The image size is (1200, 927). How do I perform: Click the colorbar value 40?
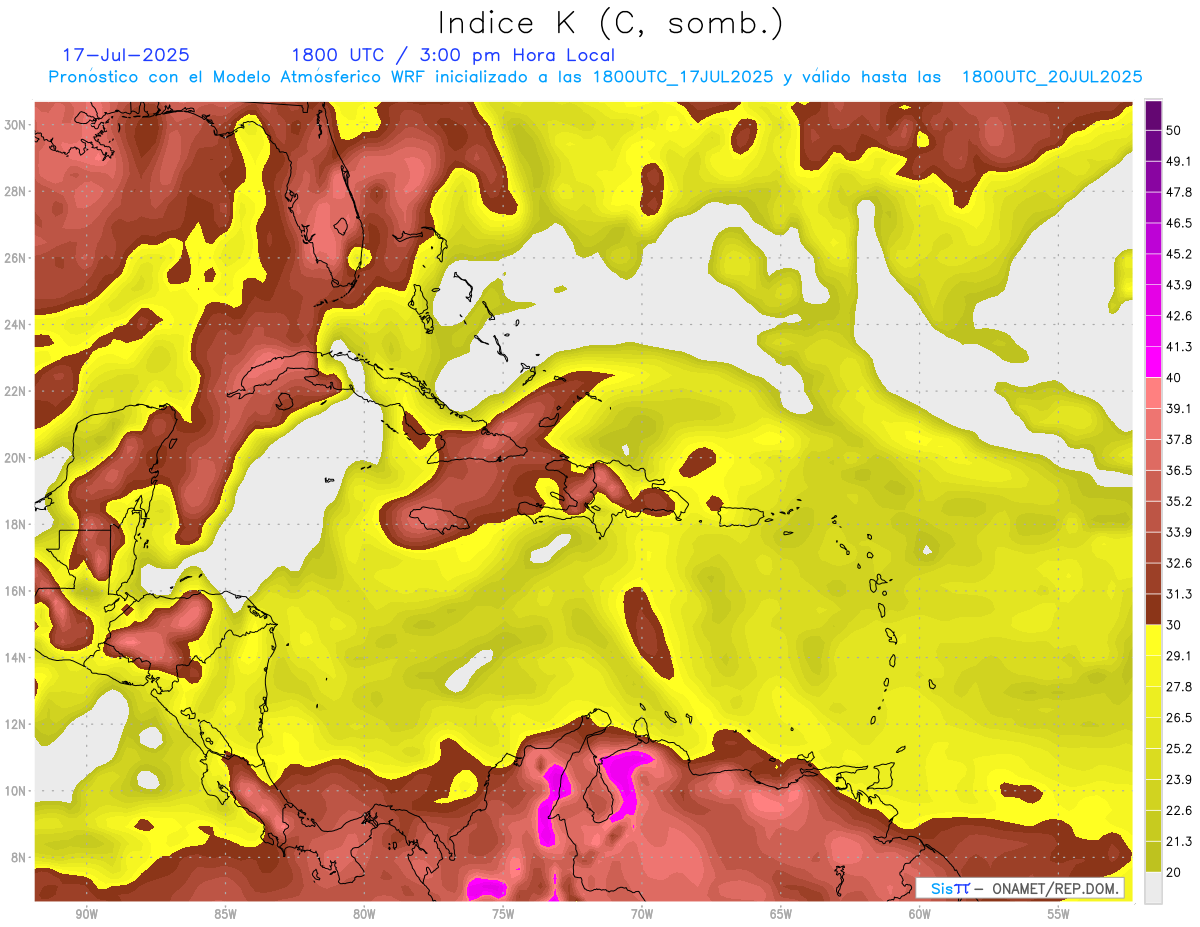point(1173,378)
